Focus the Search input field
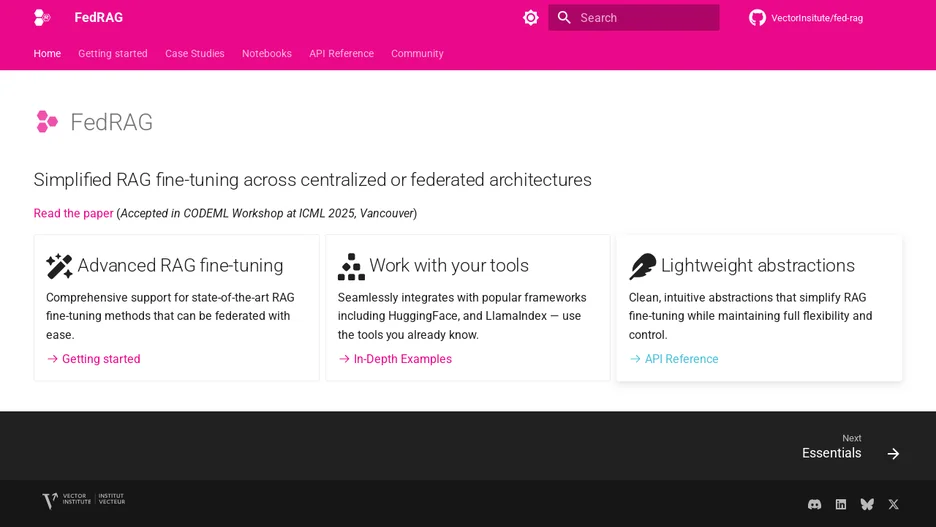Image resolution: width=936 pixels, height=527 pixels. 633,18
